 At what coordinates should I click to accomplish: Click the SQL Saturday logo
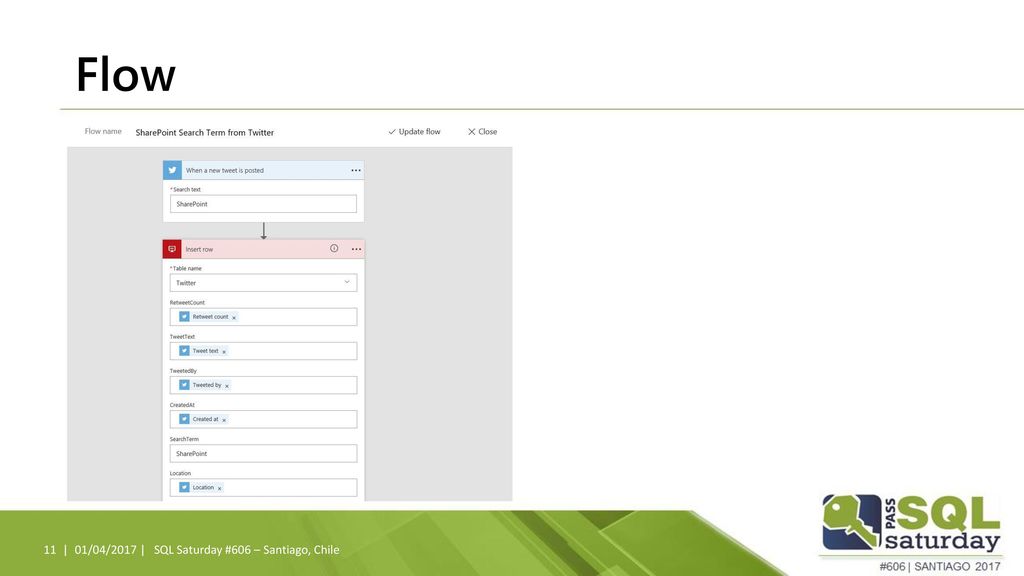point(911,524)
